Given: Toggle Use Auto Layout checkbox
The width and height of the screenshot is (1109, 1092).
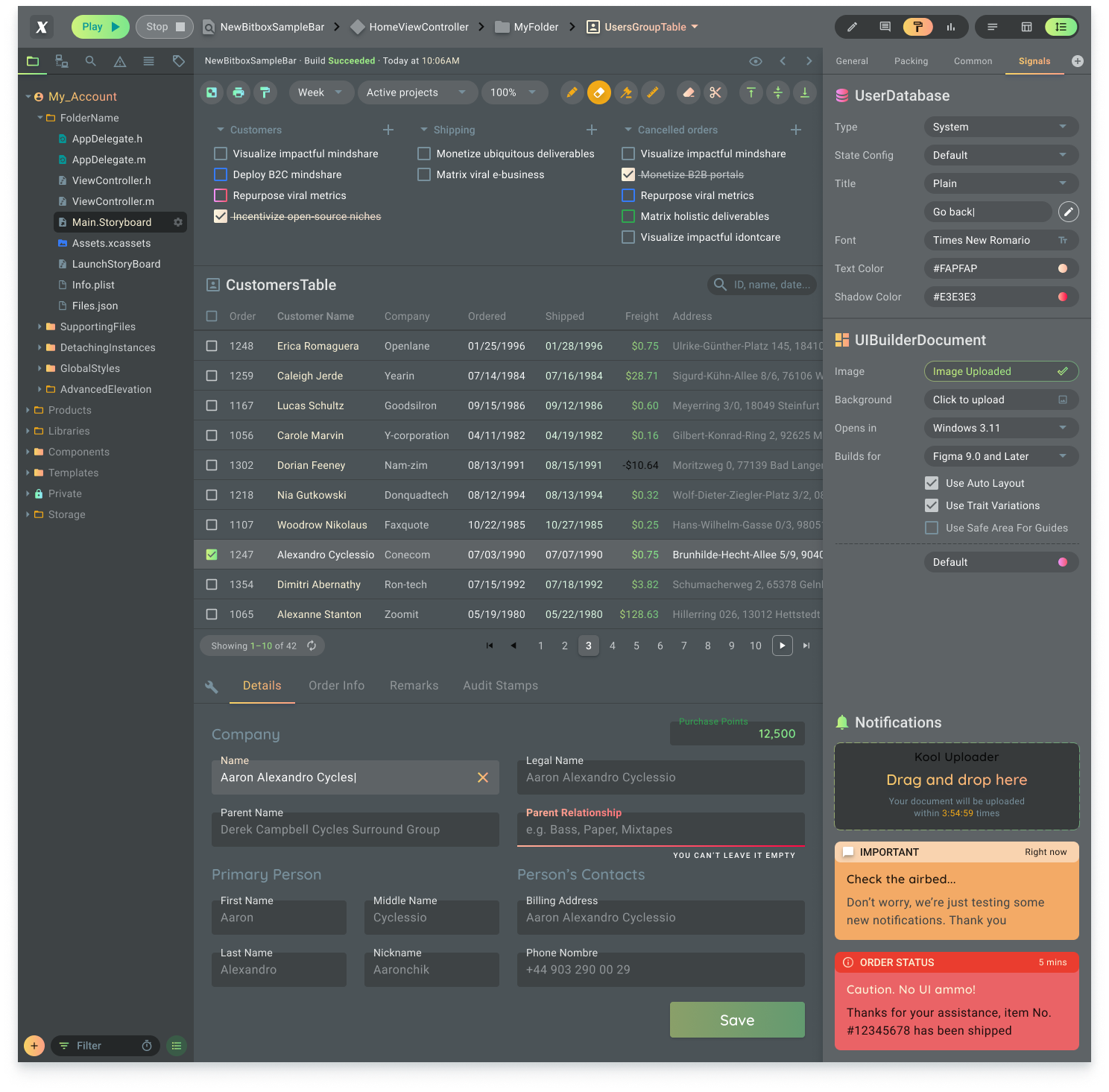Looking at the screenshot, I should coord(932,483).
